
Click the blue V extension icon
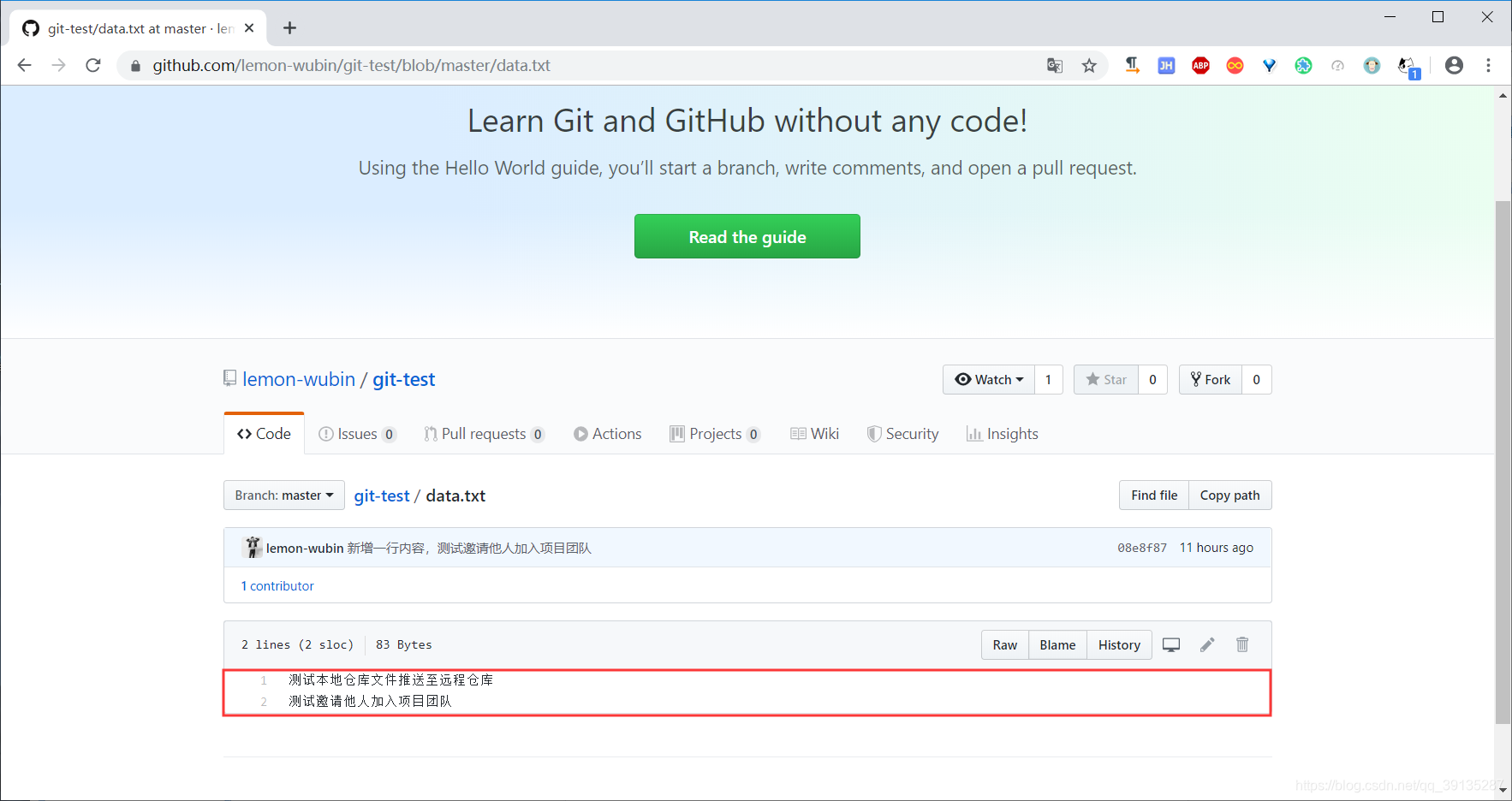(x=1269, y=66)
